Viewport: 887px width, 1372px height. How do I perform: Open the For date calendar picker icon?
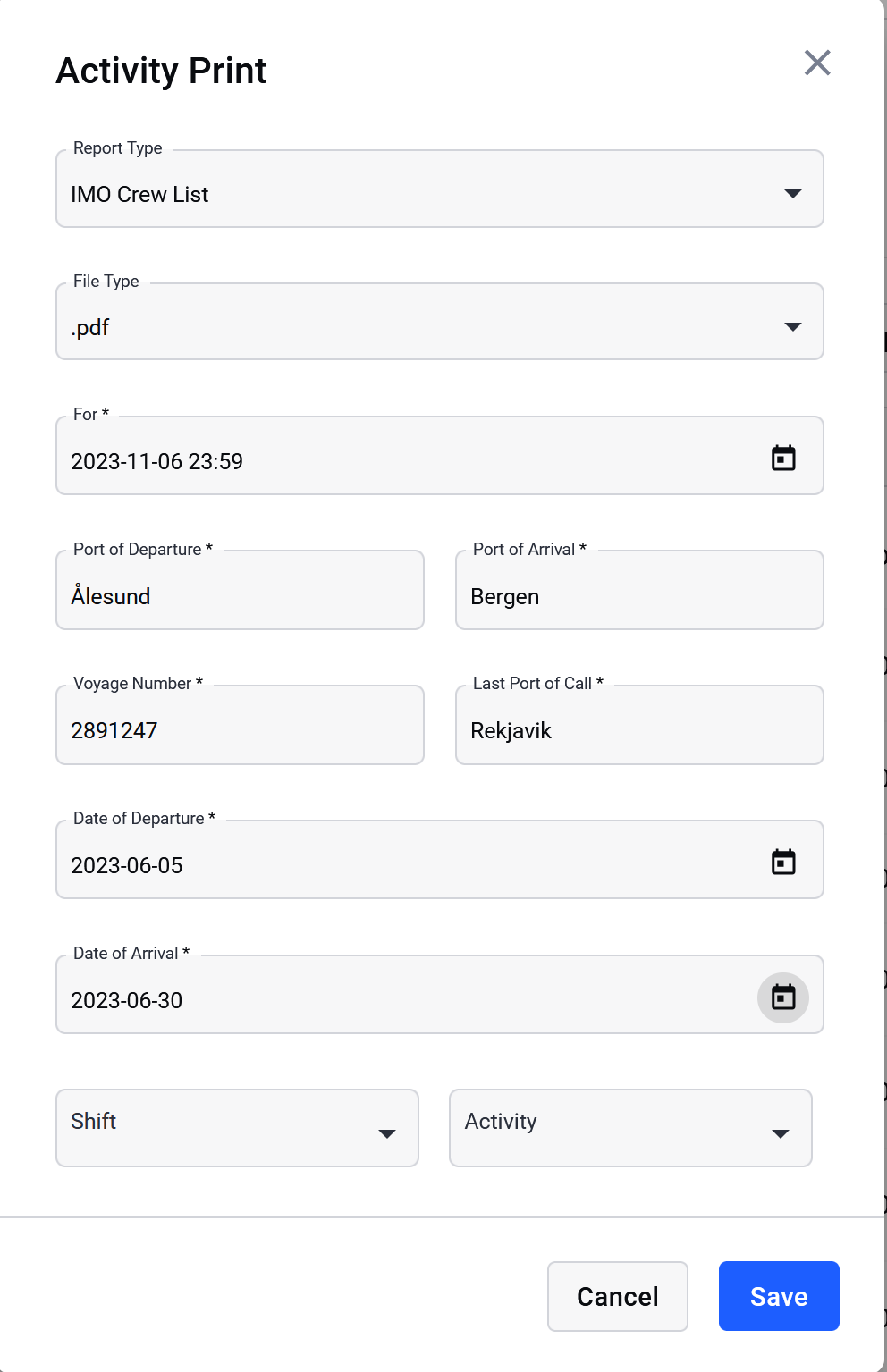(x=783, y=458)
